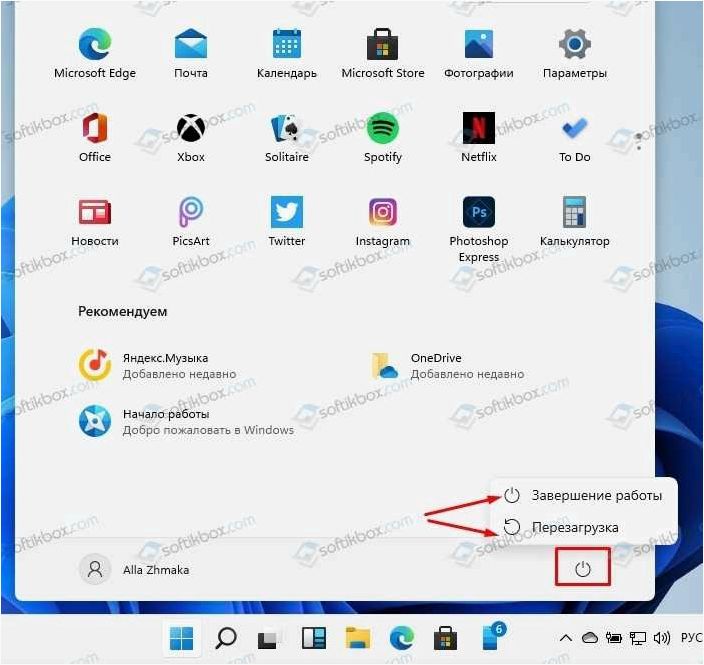Select Завершение работы to shut down
The image size is (704, 665).
(x=583, y=495)
